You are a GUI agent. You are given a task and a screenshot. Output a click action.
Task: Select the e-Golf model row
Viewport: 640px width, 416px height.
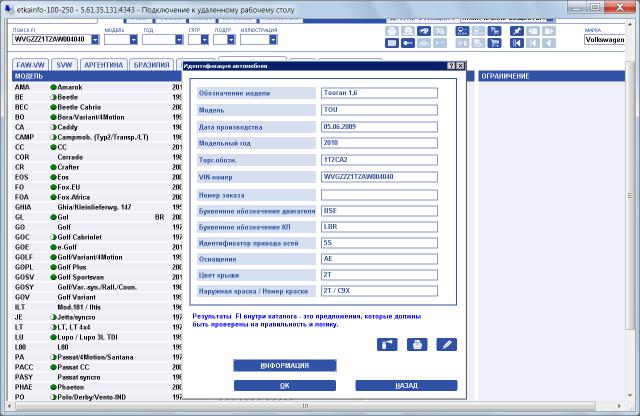point(97,247)
